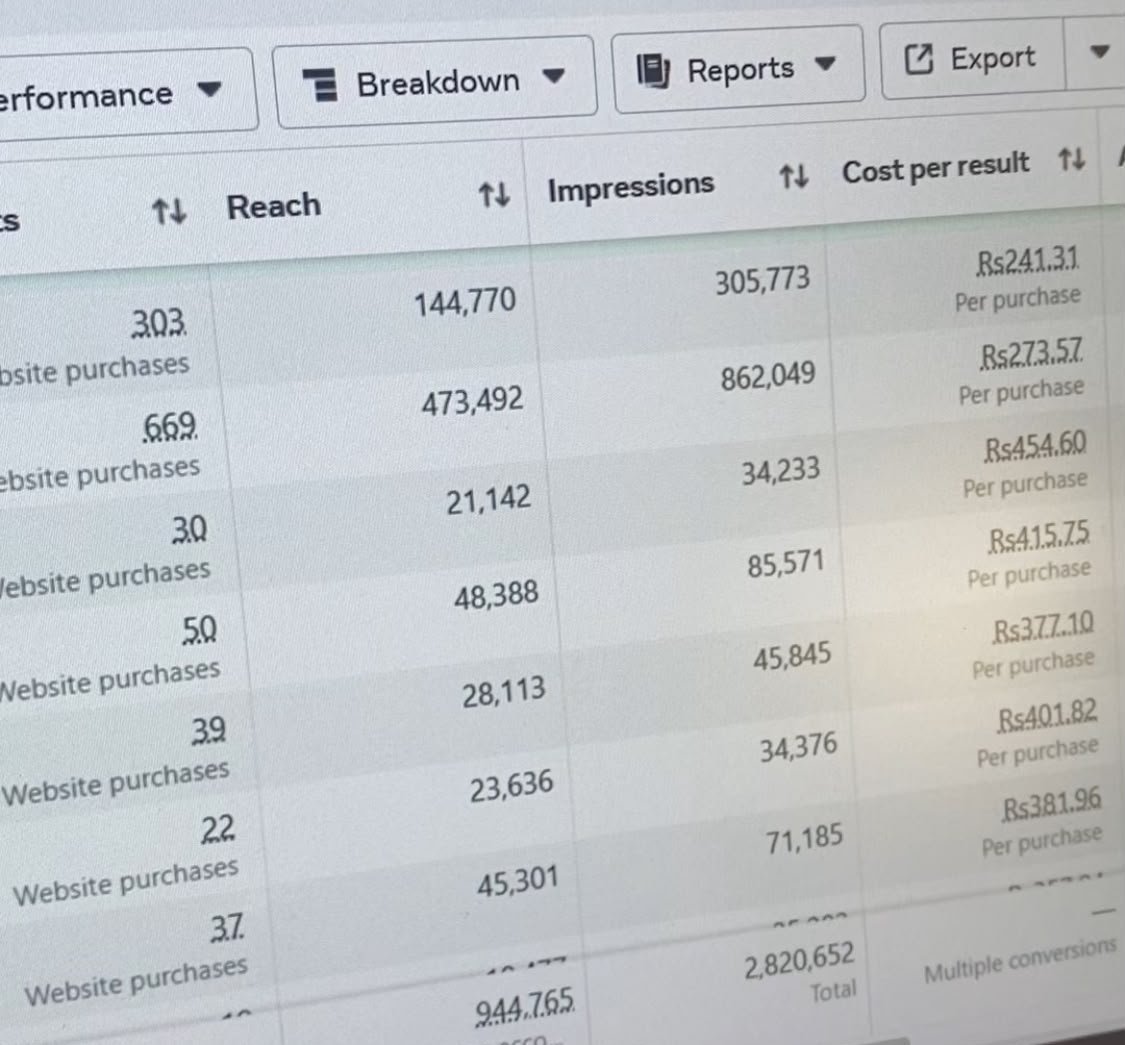
Task: Click the Rs377.10 cost per purchase
Action: [1044, 628]
